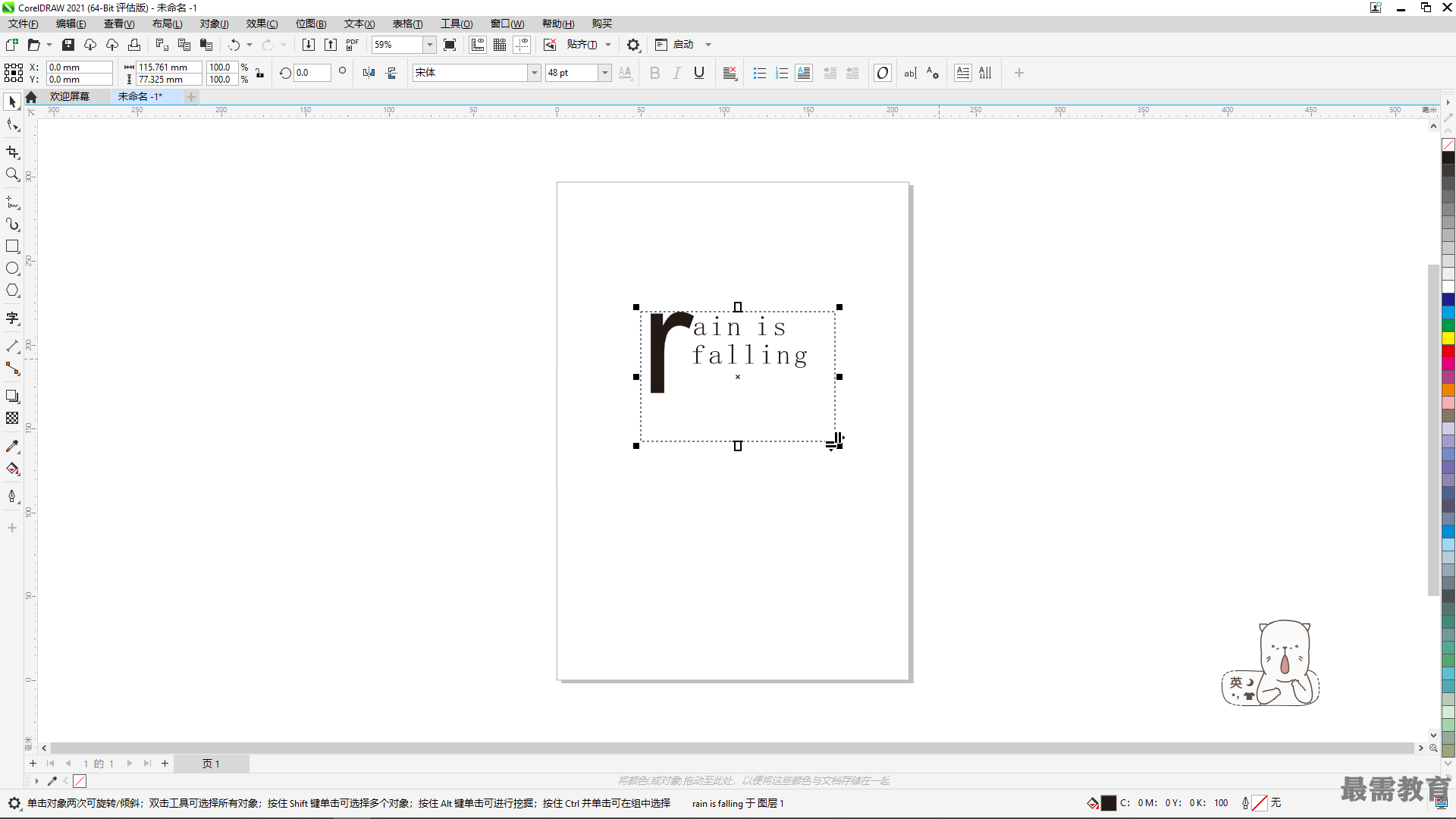Open the horizontal alignment dropdown
The height and width of the screenshot is (819, 1456).
point(730,73)
